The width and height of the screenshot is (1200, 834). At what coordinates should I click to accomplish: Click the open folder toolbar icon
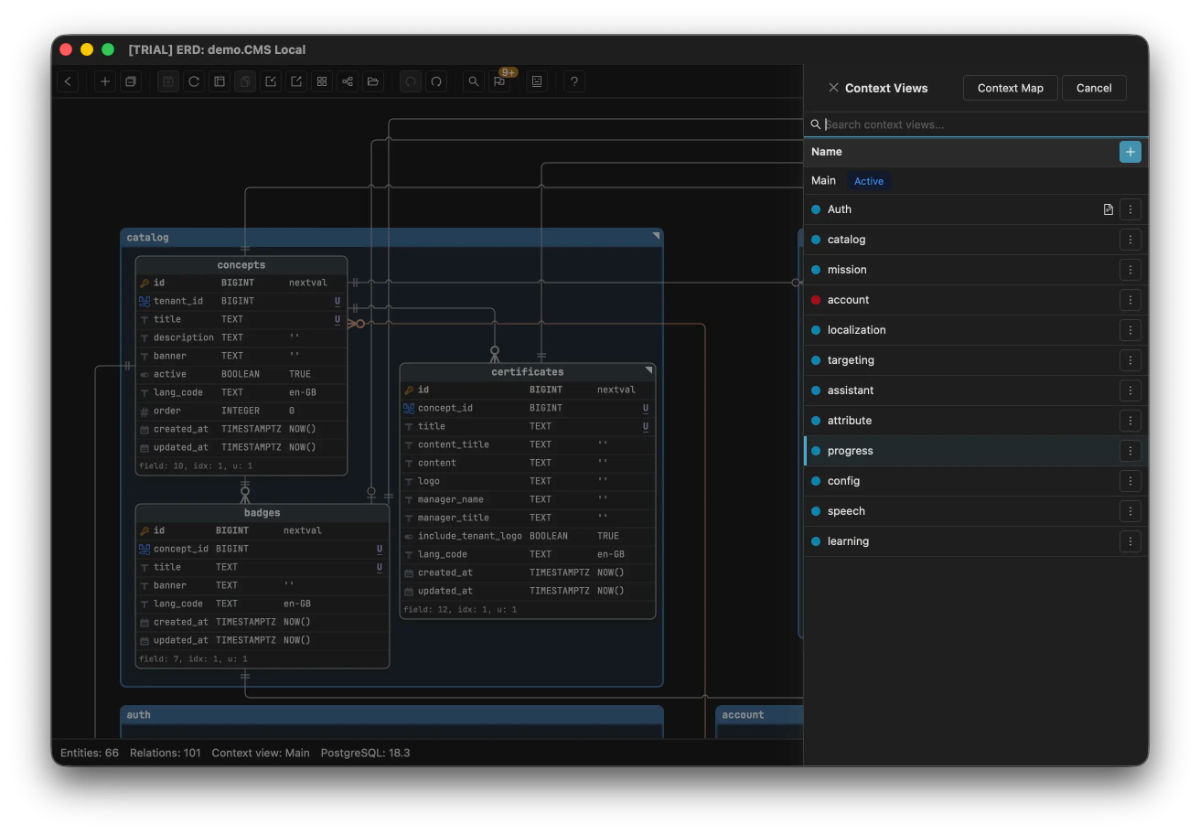coord(373,82)
